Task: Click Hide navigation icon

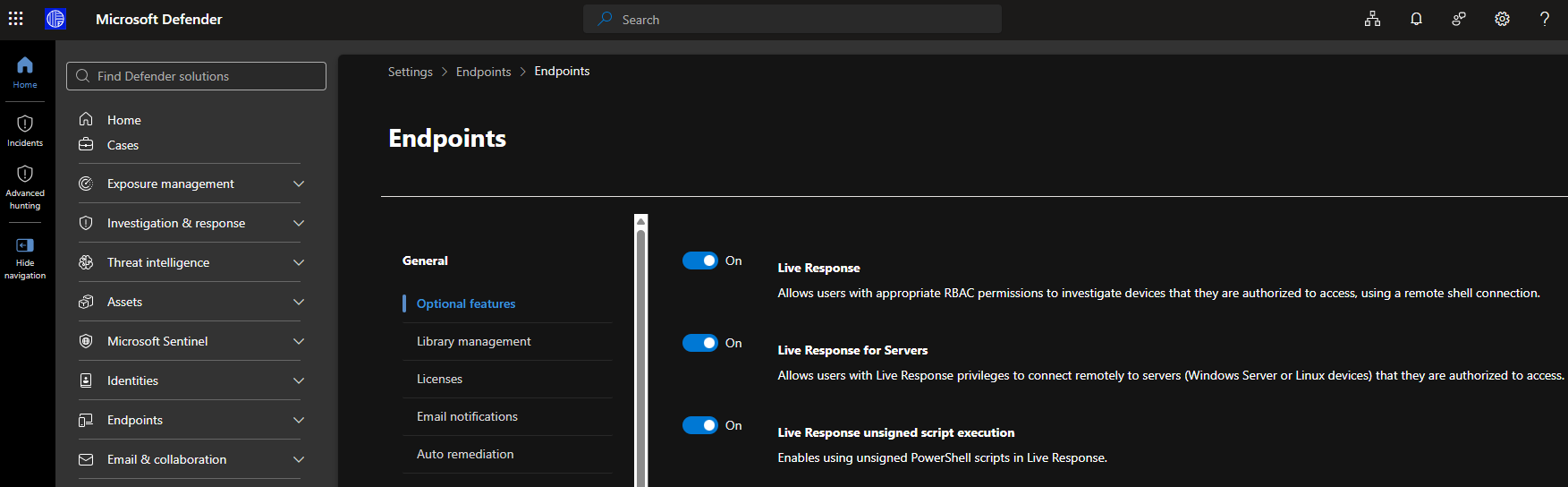Action: [25, 245]
